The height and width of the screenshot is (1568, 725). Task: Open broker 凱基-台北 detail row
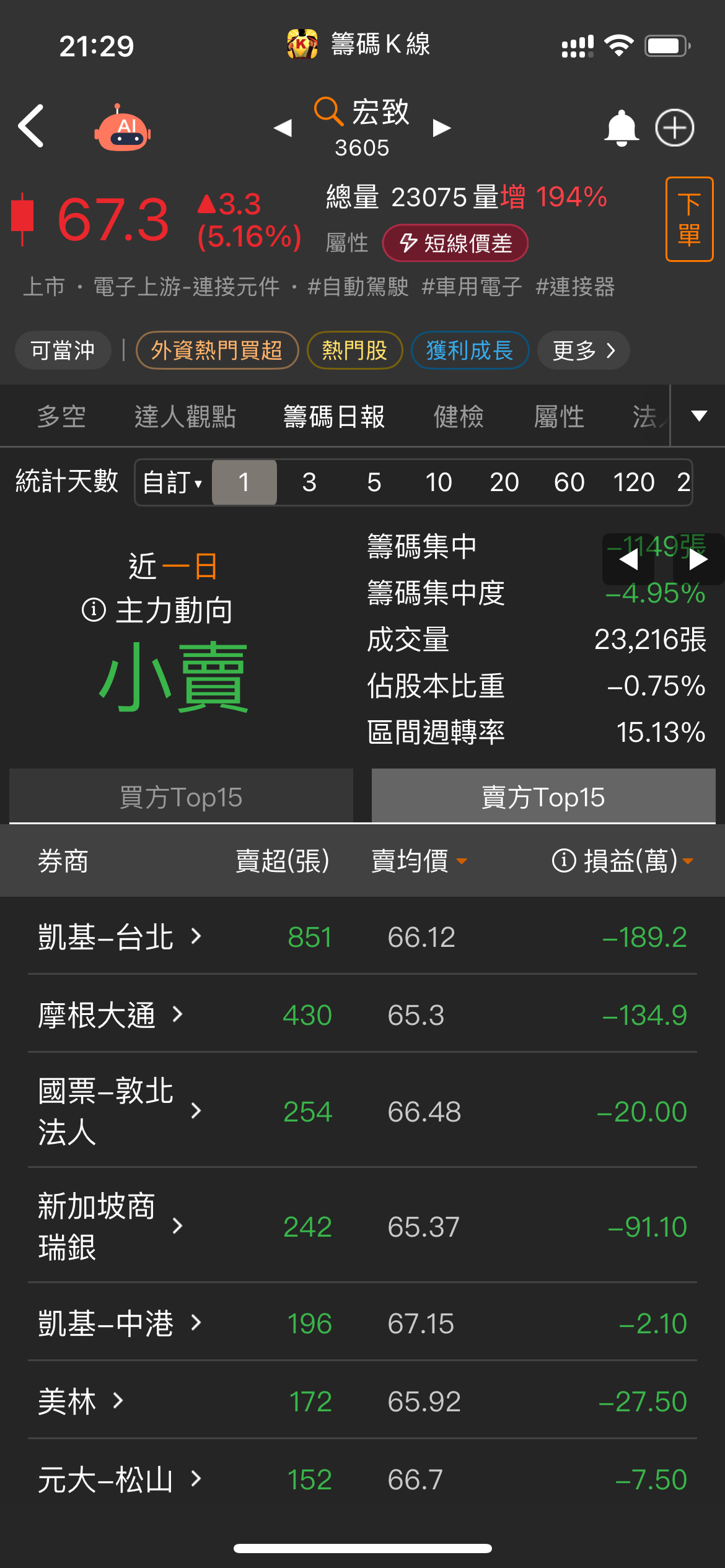pos(362,936)
